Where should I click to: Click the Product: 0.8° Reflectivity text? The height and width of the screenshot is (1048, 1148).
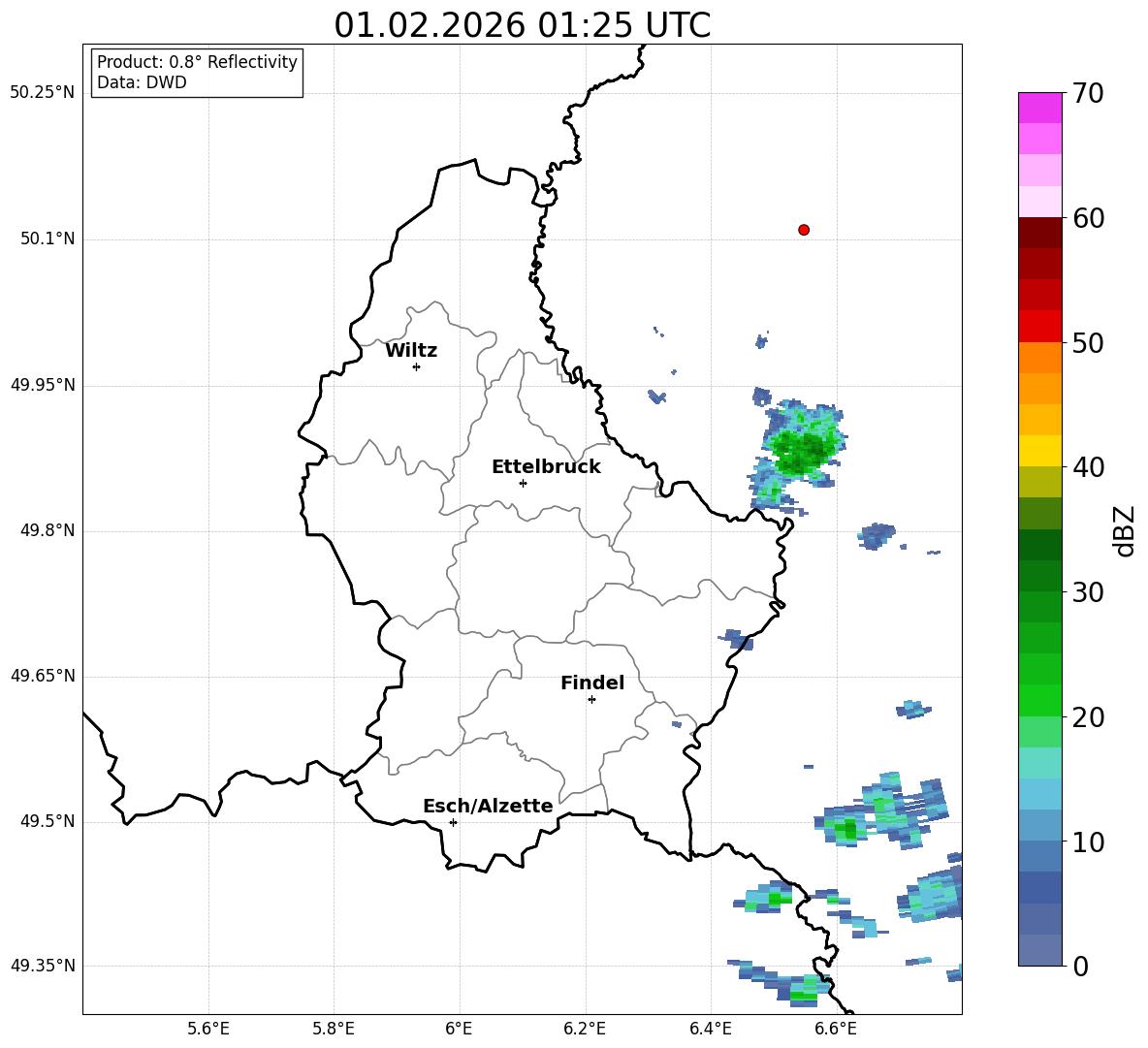(197, 62)
